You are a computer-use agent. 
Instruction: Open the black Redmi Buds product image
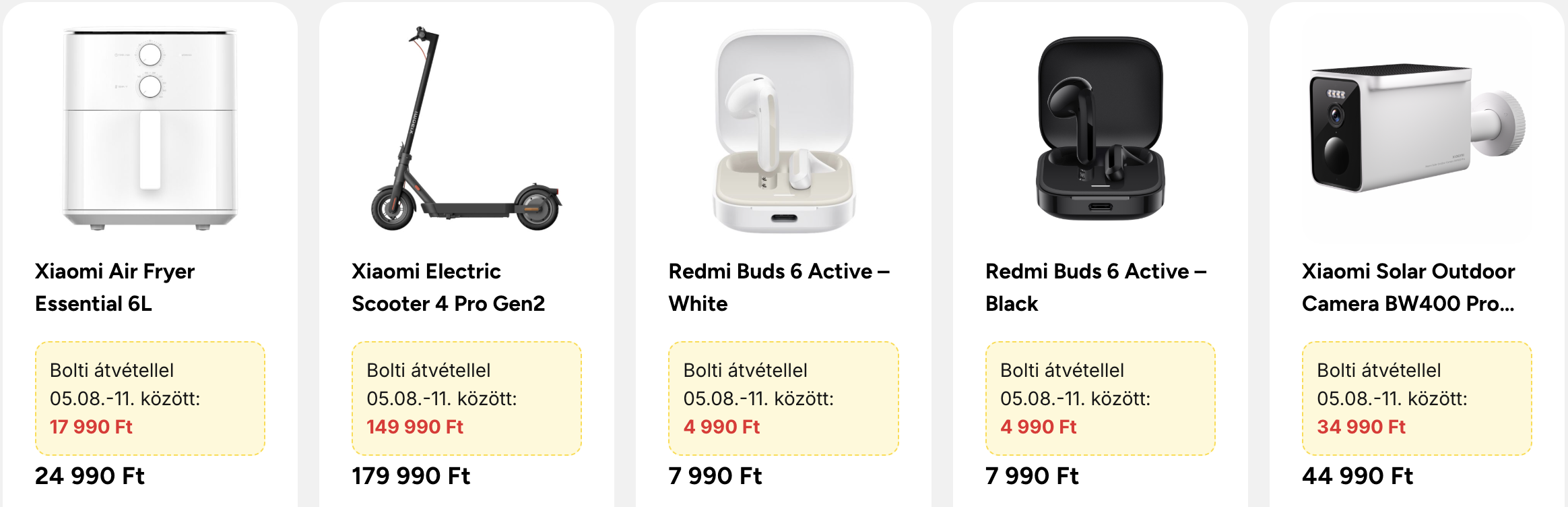[x=1101, y=128]
